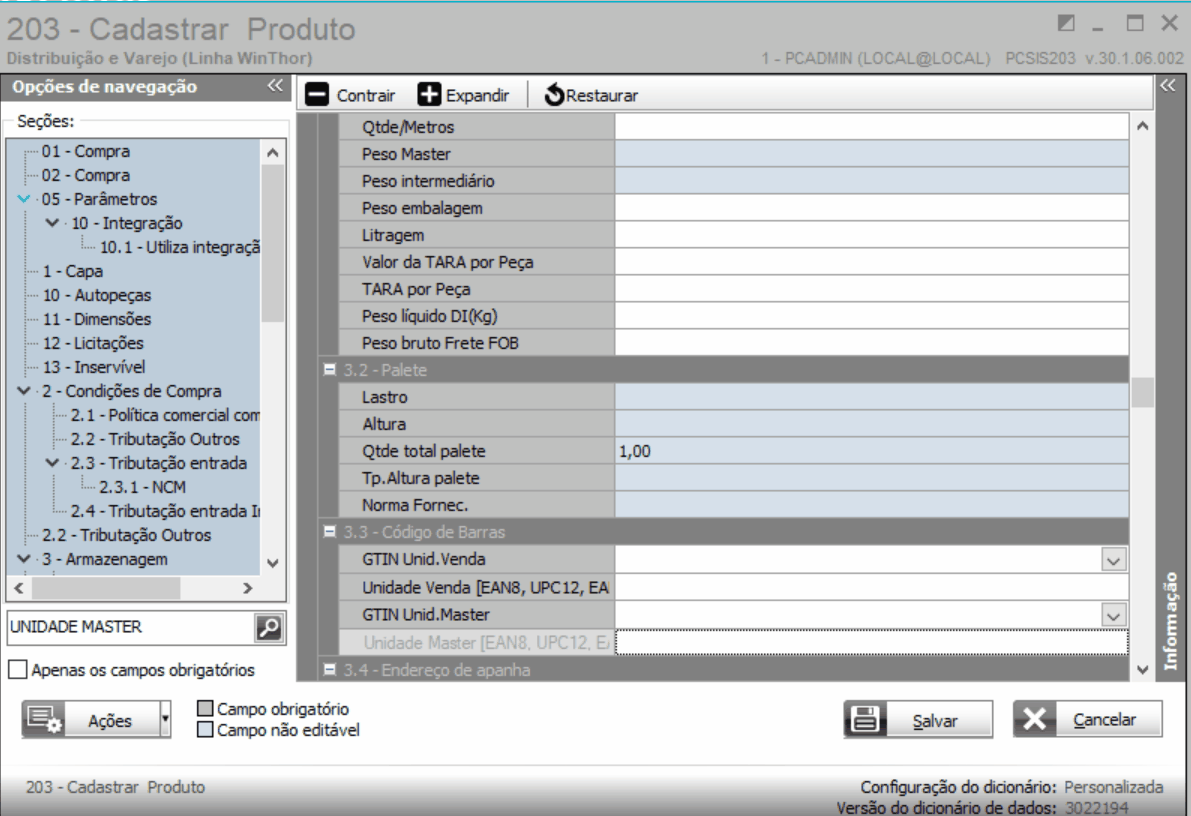Image resolution: width=1191 pixels, height=816 pixels.
Task: Collapse the 3.2 - Palete section
Action: (330, 370)
